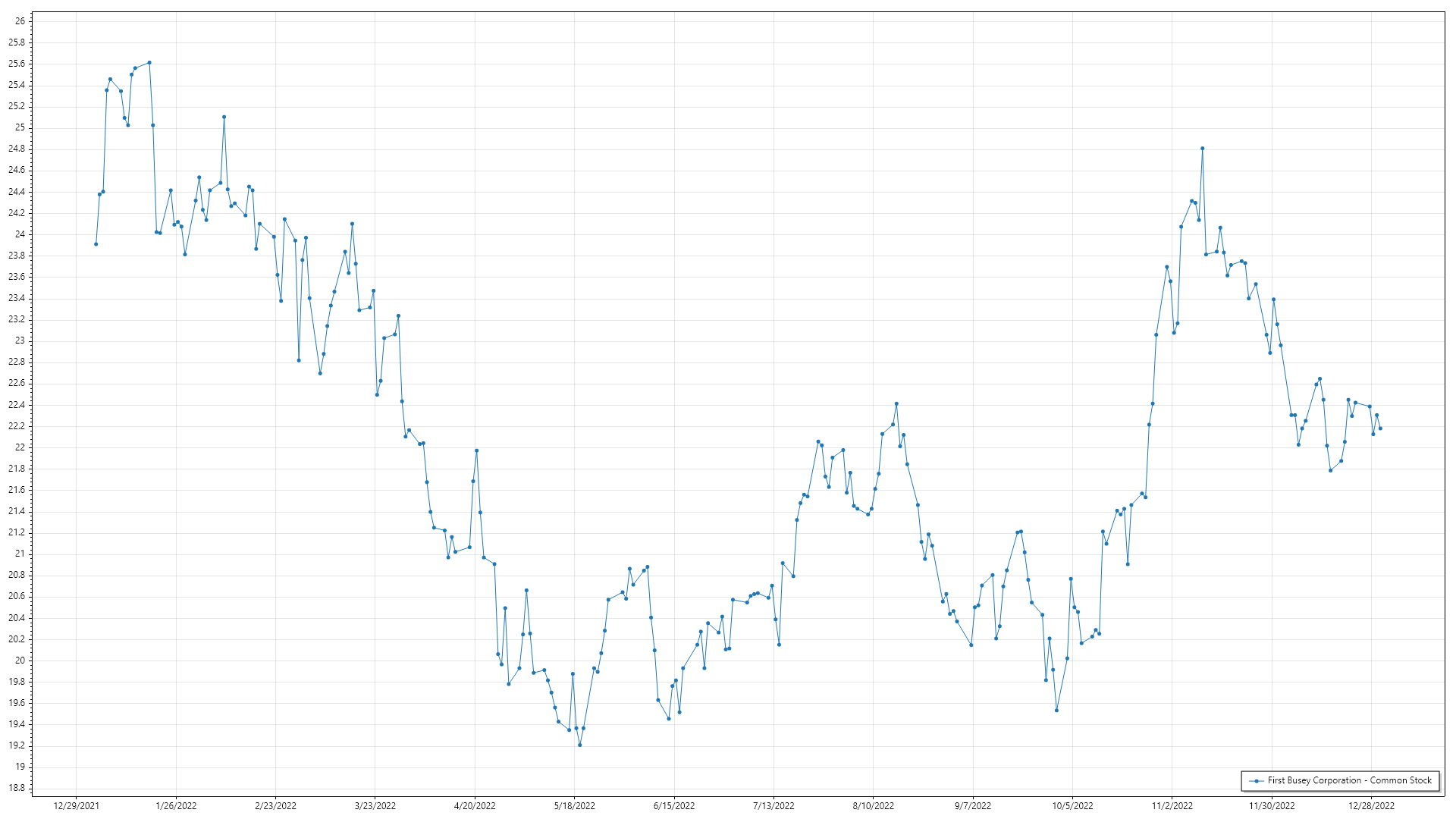Click the 3/23/2022 x-axis date label
Viewport: 1456px width, 819px height.
click(375, 806)
